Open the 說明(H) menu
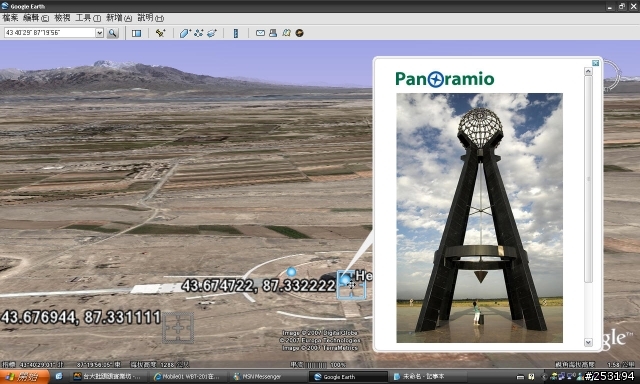The height and width of the screenshot is (384, 640). (151, 18)
